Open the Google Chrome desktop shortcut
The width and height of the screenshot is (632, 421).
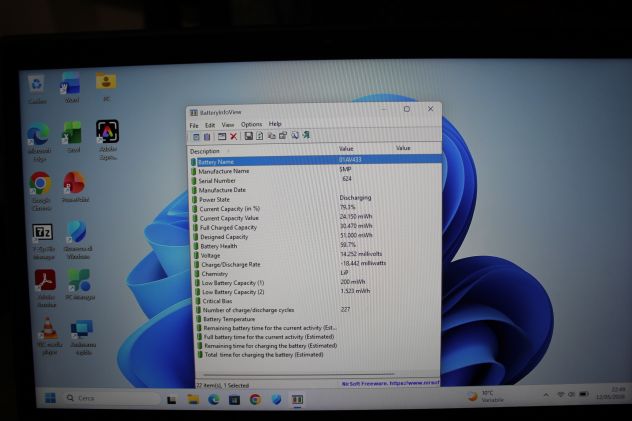(40, 191)
